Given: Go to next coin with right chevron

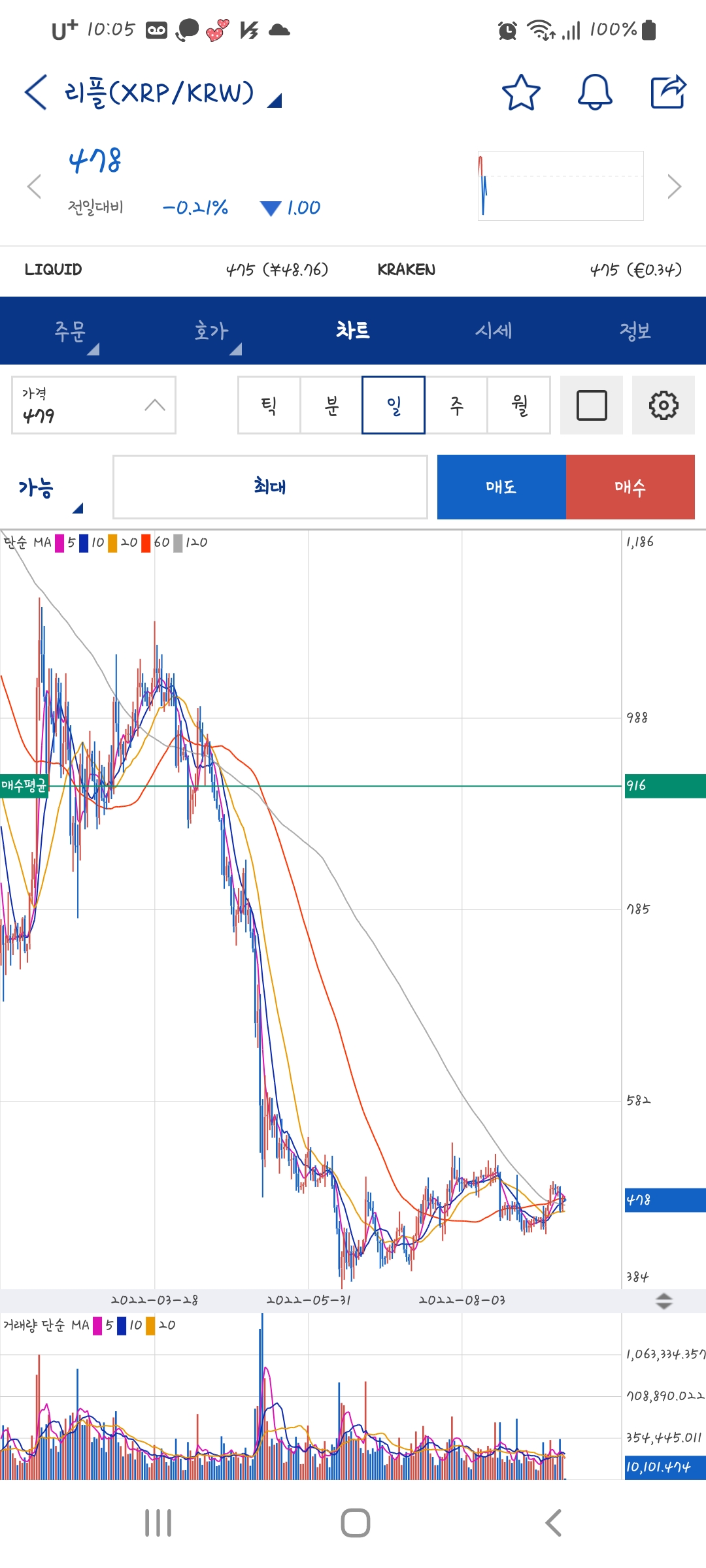Looking at the screenshot, I should point(674,186).
